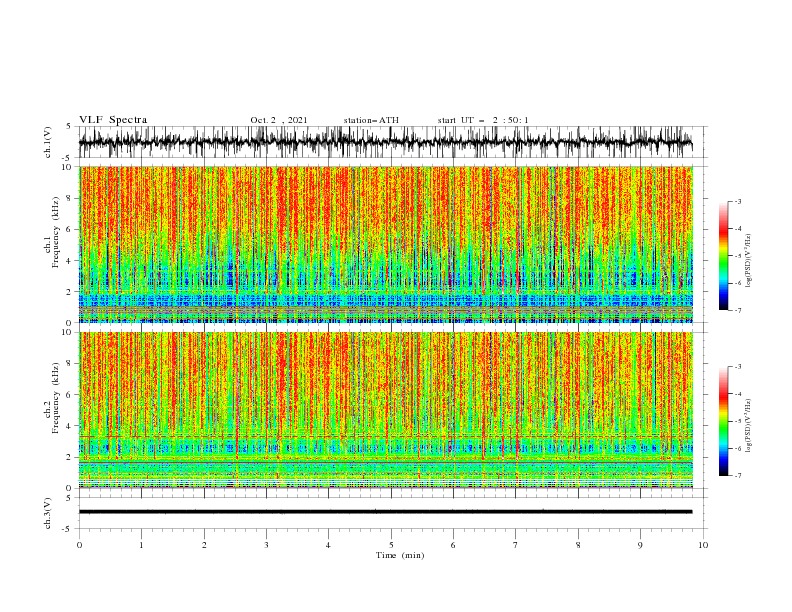Click tick label '8' on Time axis
792x612 pixels.
tap(578, 545)
